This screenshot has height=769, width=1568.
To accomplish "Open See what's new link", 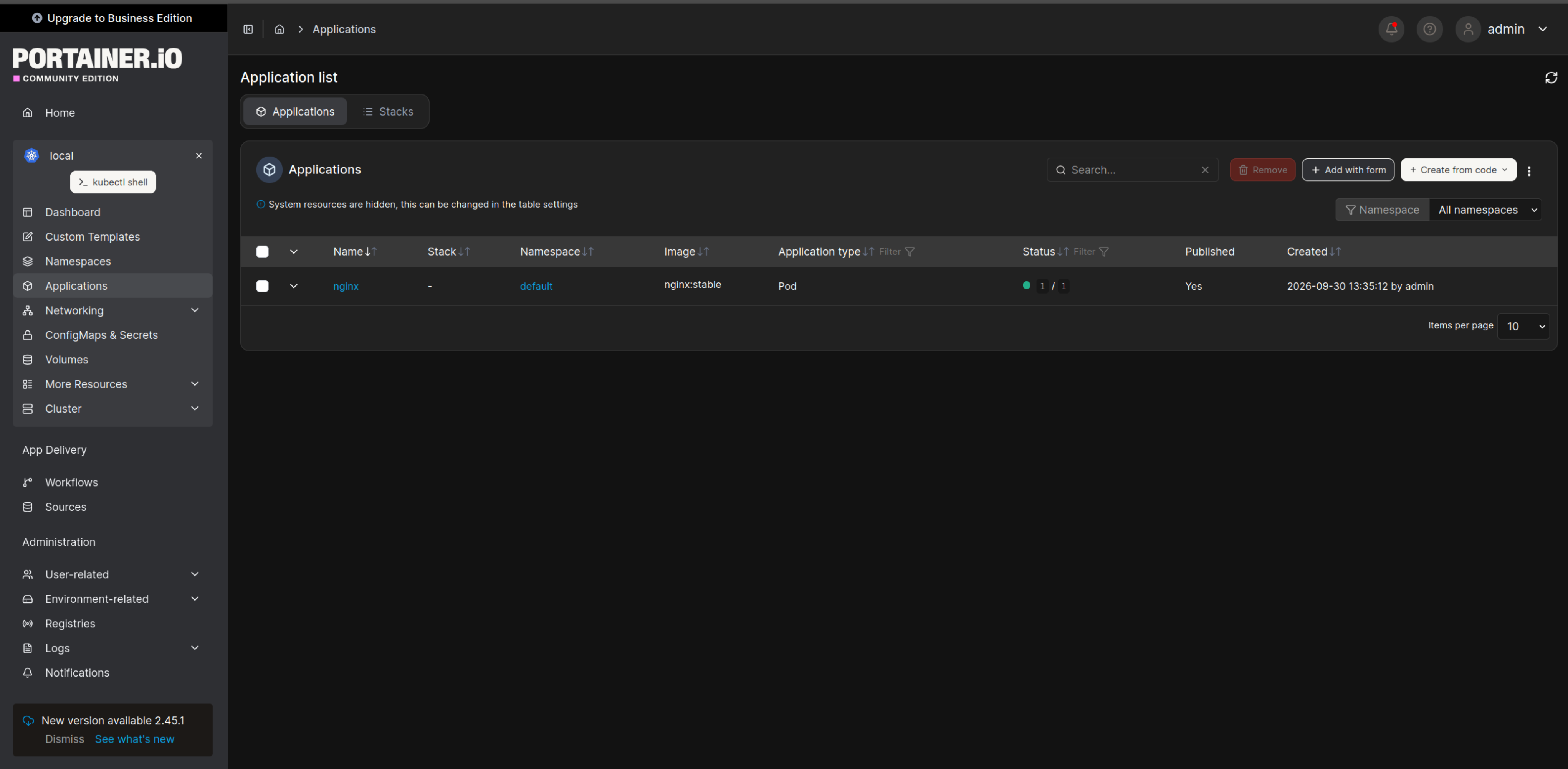I will click(134, 739).
